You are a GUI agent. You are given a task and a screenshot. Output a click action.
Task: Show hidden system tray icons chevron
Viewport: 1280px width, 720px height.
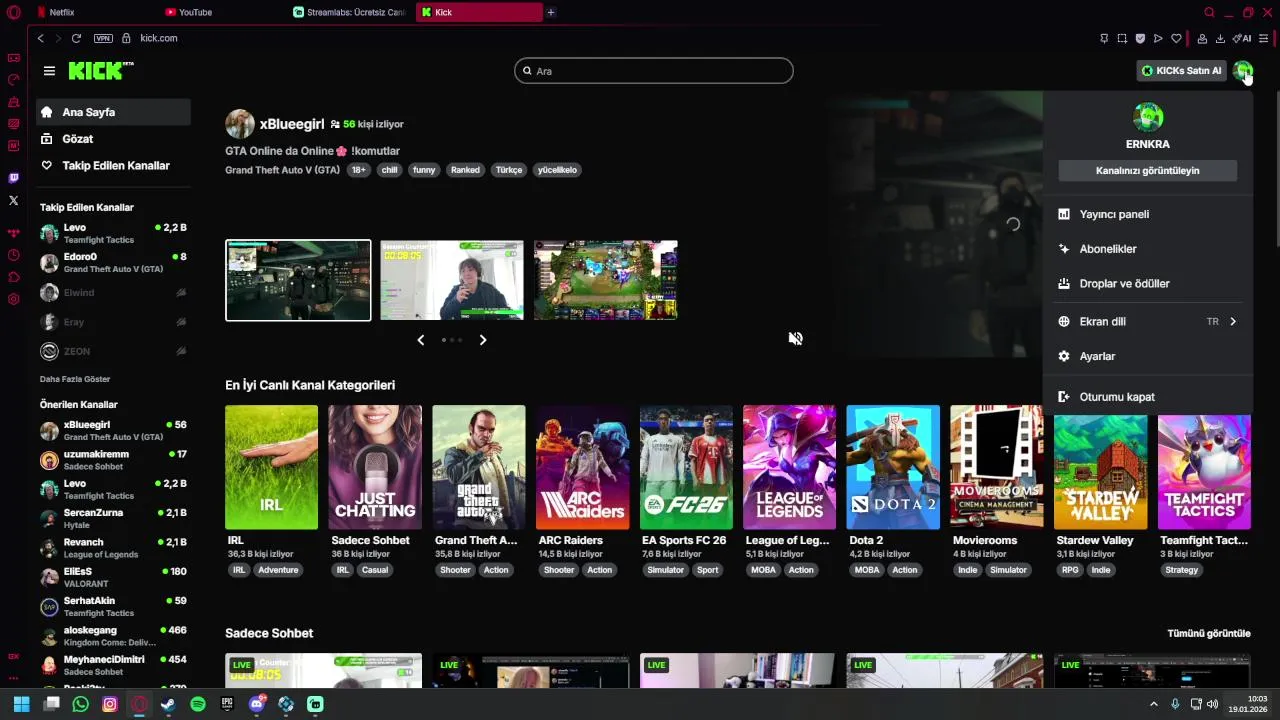pyautogui.click(x=1154, y=704)
